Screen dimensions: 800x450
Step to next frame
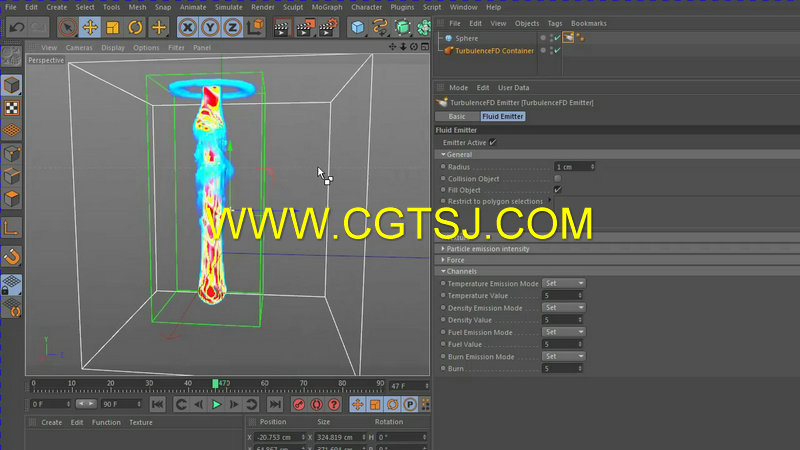click(x=234, y=405)
